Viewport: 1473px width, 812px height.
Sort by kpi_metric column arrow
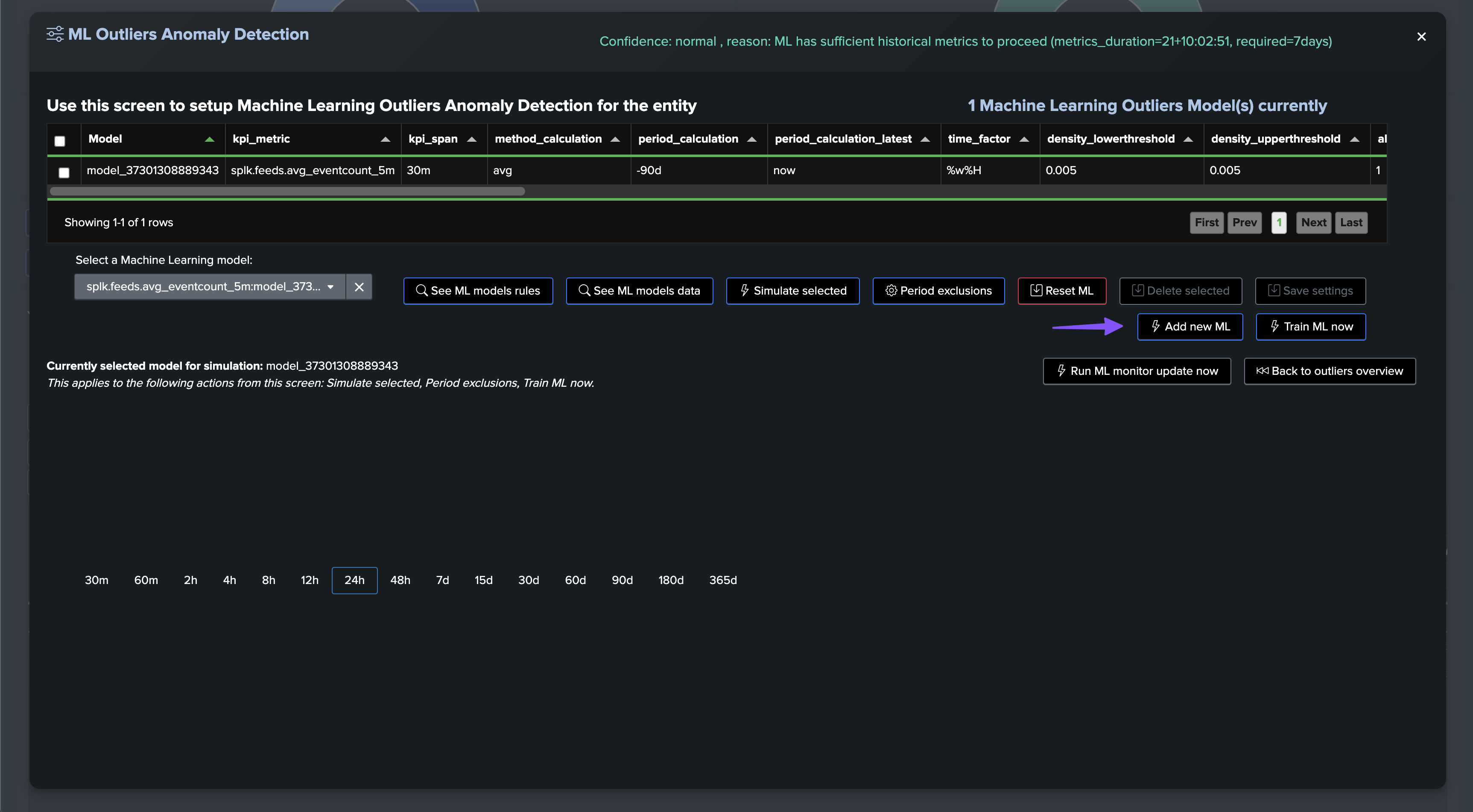pos(386,140)
